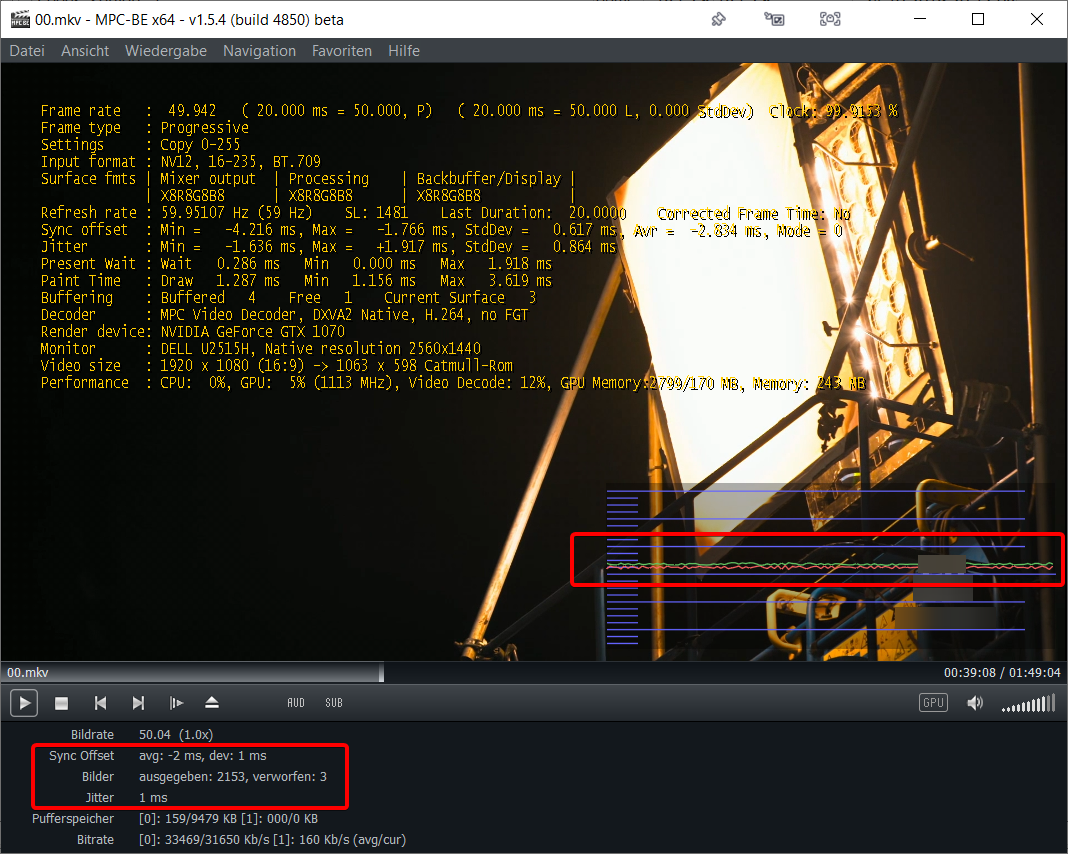Open the Ansicht menu
Viewport: 1068px width, 854px height.
tap(85, 51)
